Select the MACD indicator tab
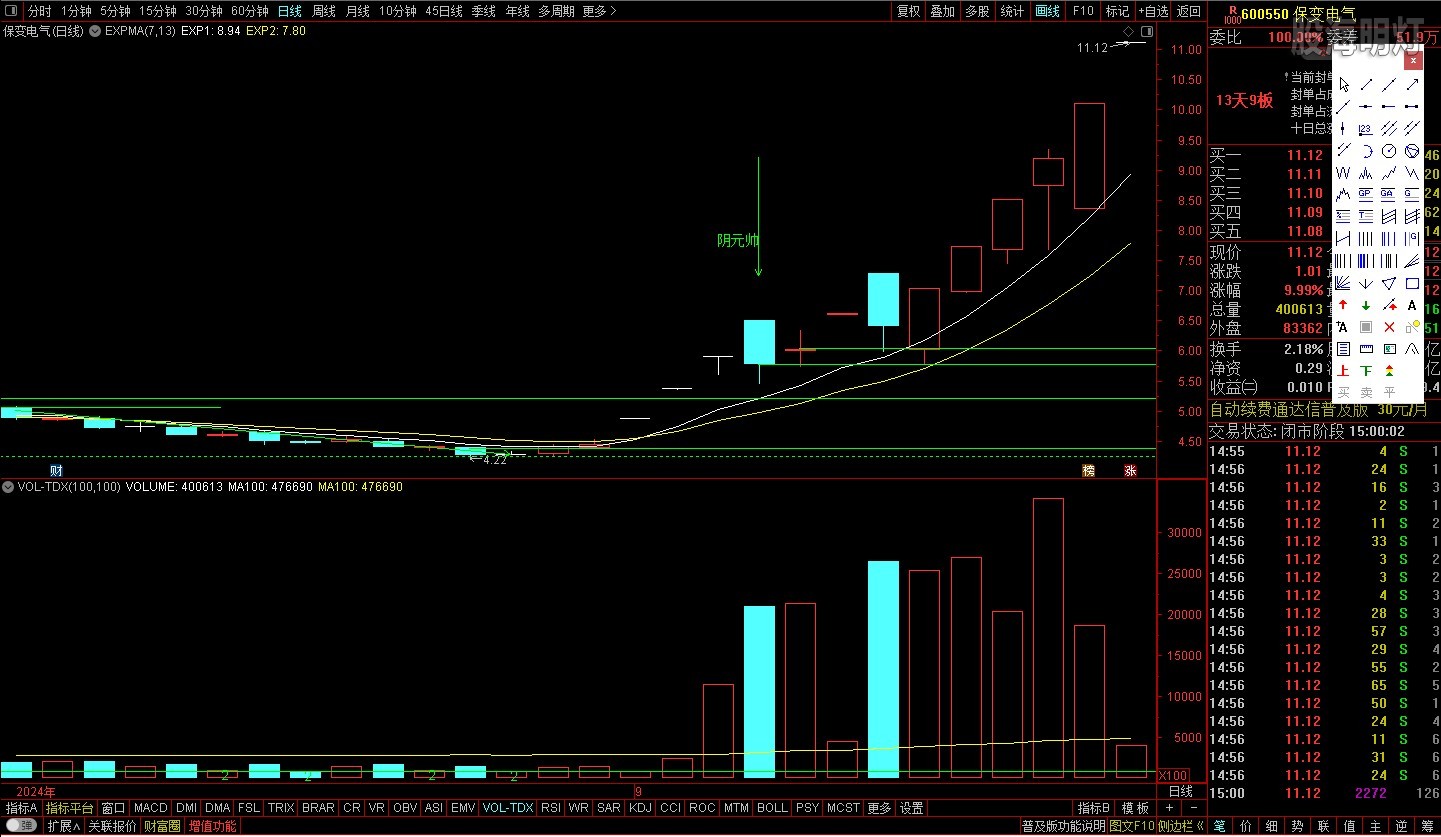Viewport: 1441px width, 837px height. [150, 808]
